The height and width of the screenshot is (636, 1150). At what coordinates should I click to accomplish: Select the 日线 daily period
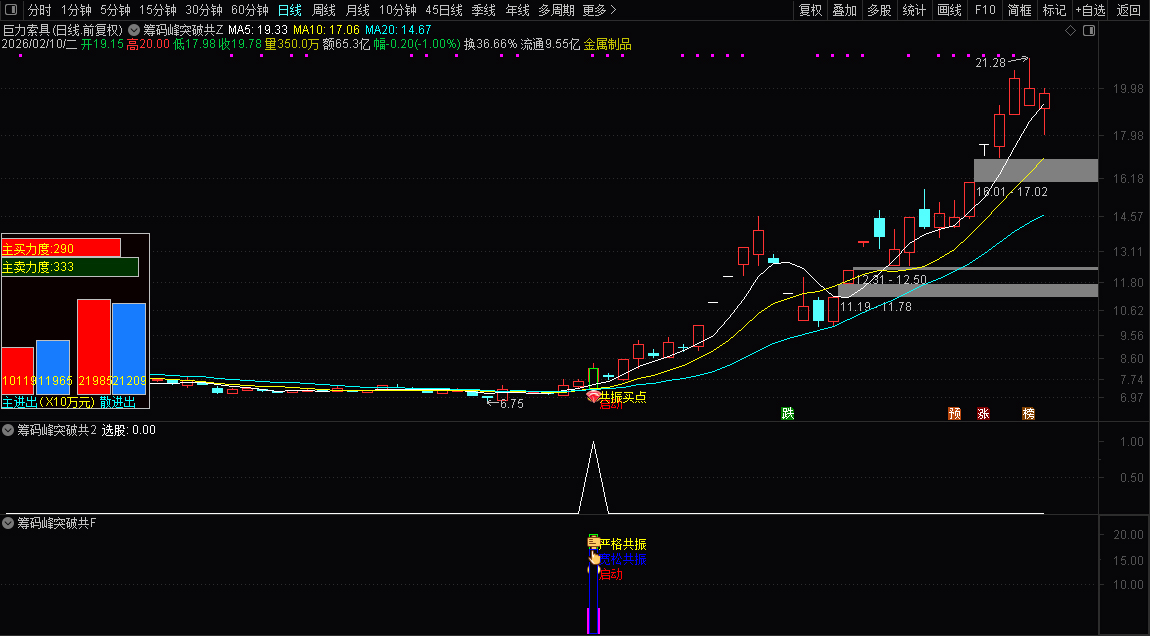click(290, 10)
